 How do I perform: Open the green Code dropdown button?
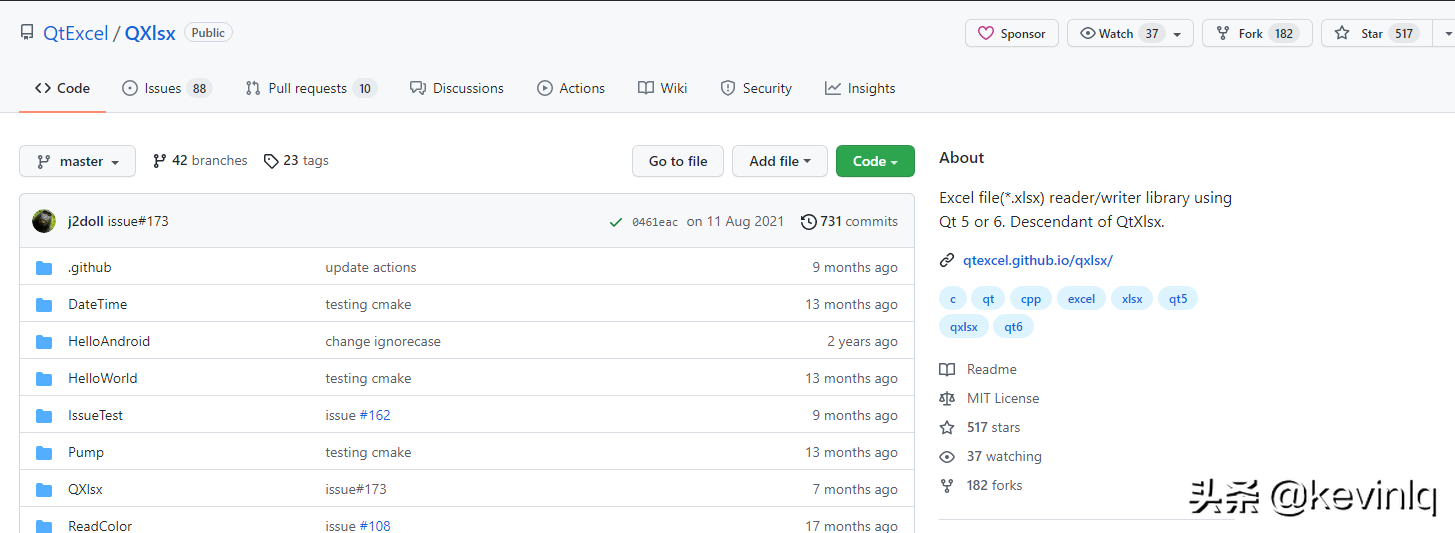[x=875, y=161]
